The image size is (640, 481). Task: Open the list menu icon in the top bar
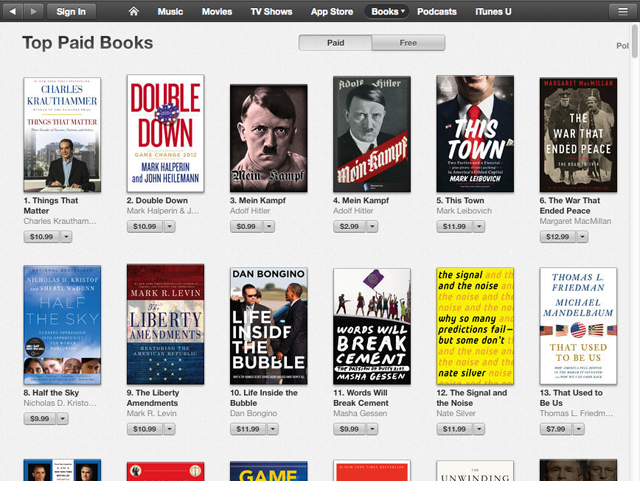pyautogui.click(x=622, y=11)
